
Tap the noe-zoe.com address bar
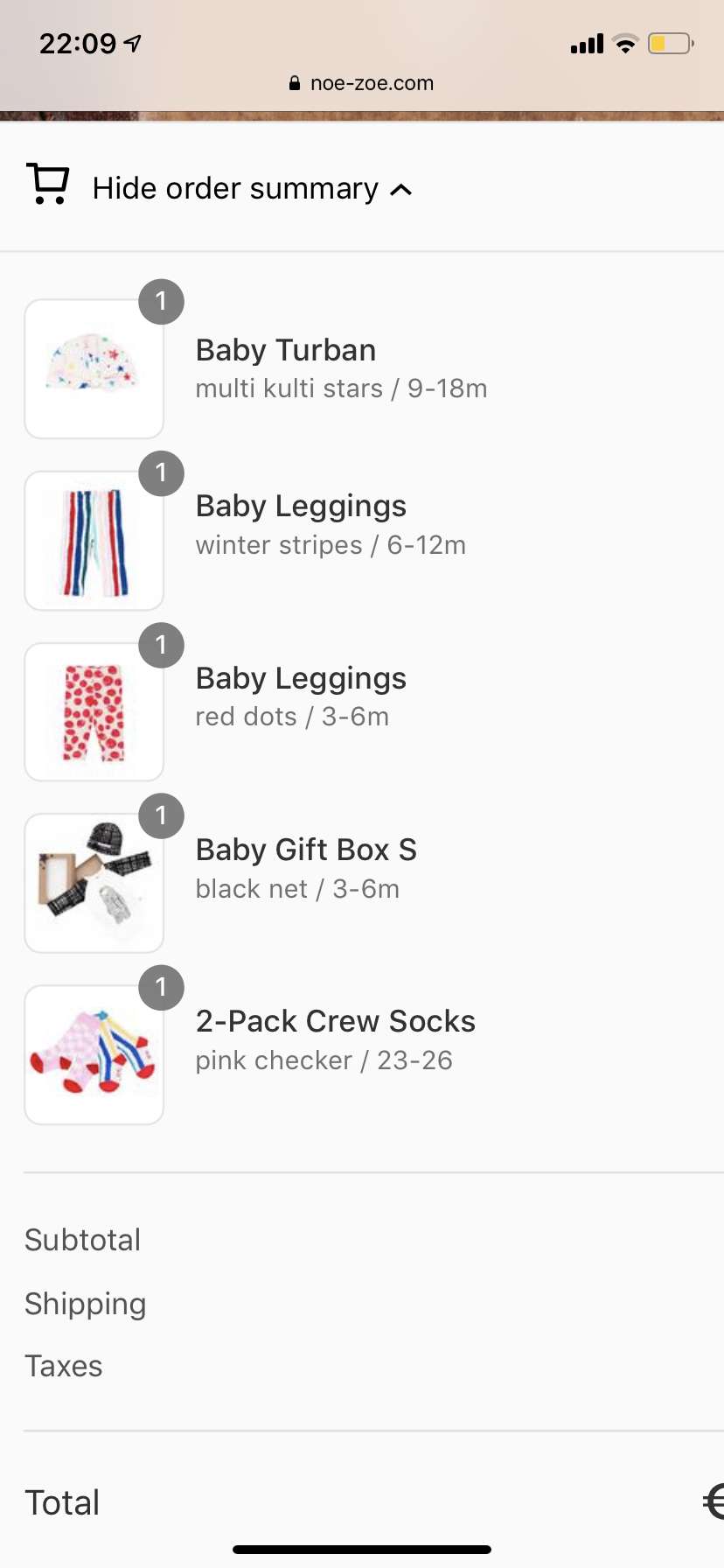pos(371,83)
